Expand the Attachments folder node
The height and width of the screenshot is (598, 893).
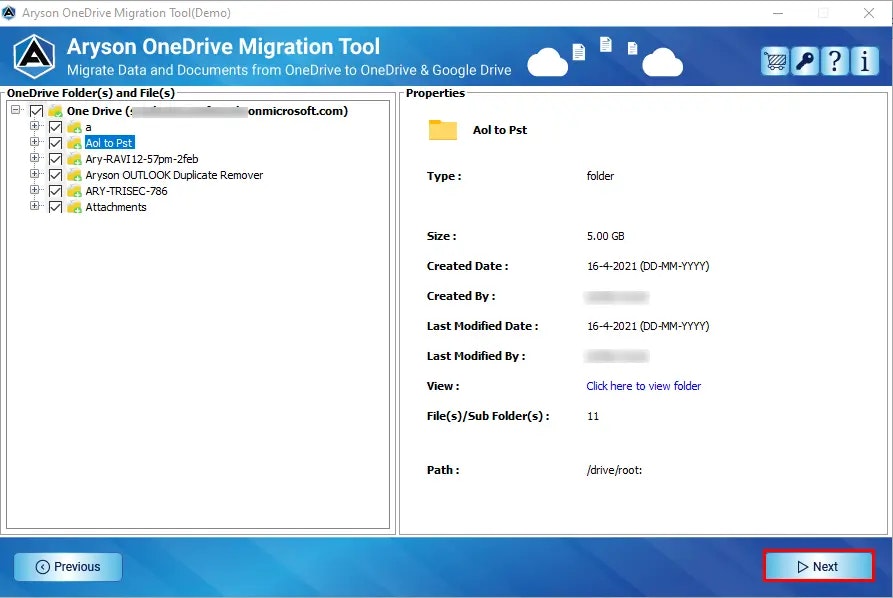35,205
